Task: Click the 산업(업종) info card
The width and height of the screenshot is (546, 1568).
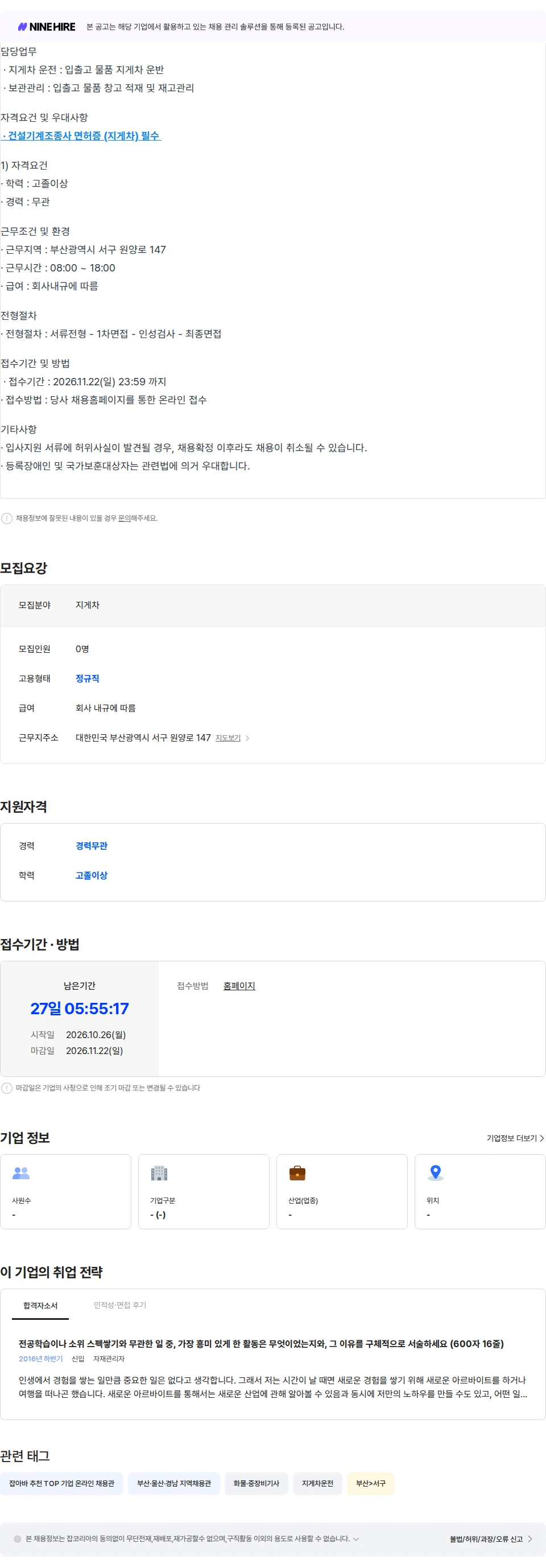Action: point(342,1191)
